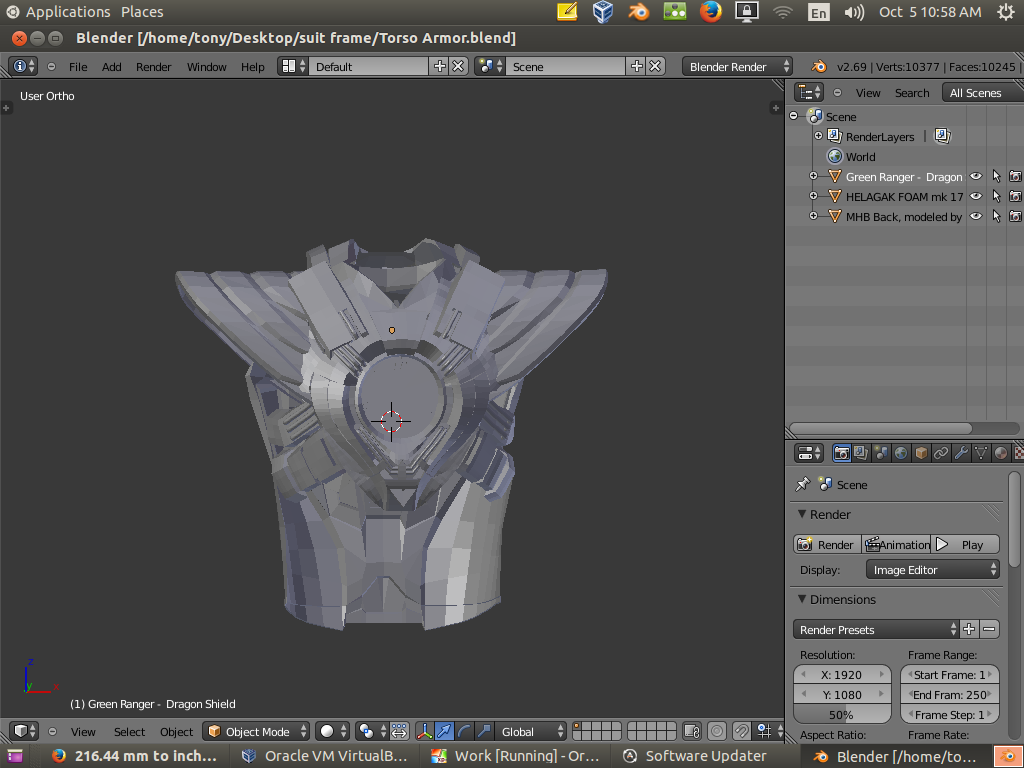
Task: Click the mesh icon of Green Ranger object
Action: click(x=835, y=176)
